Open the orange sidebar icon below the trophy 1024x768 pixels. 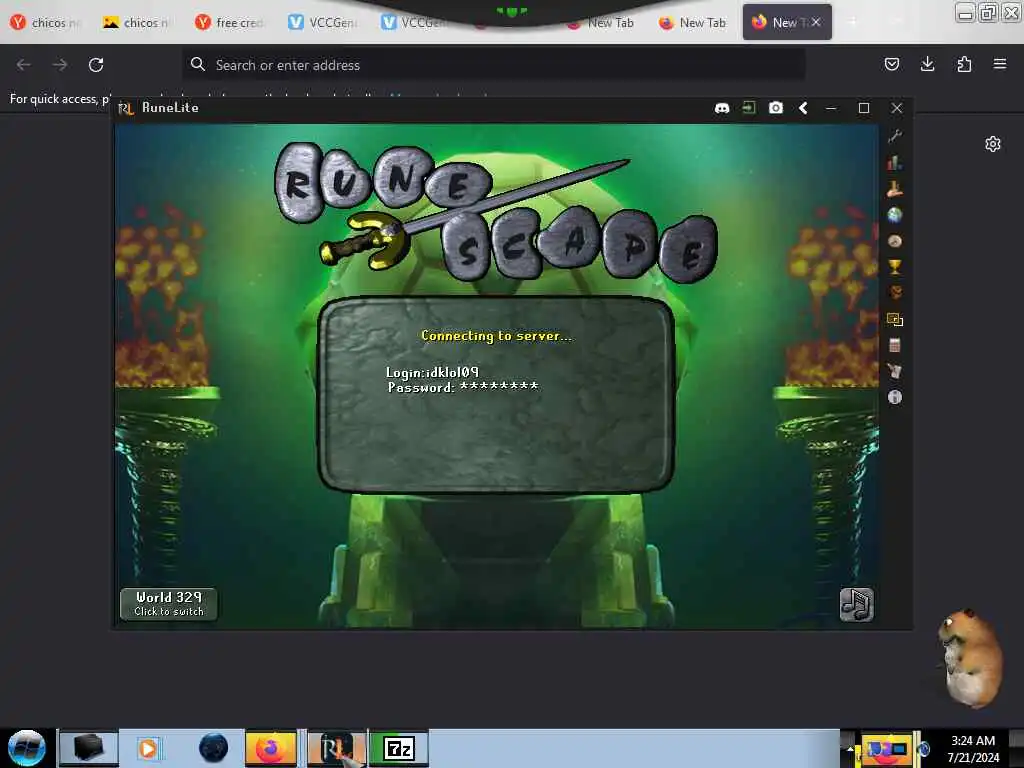tap(895, 293)
